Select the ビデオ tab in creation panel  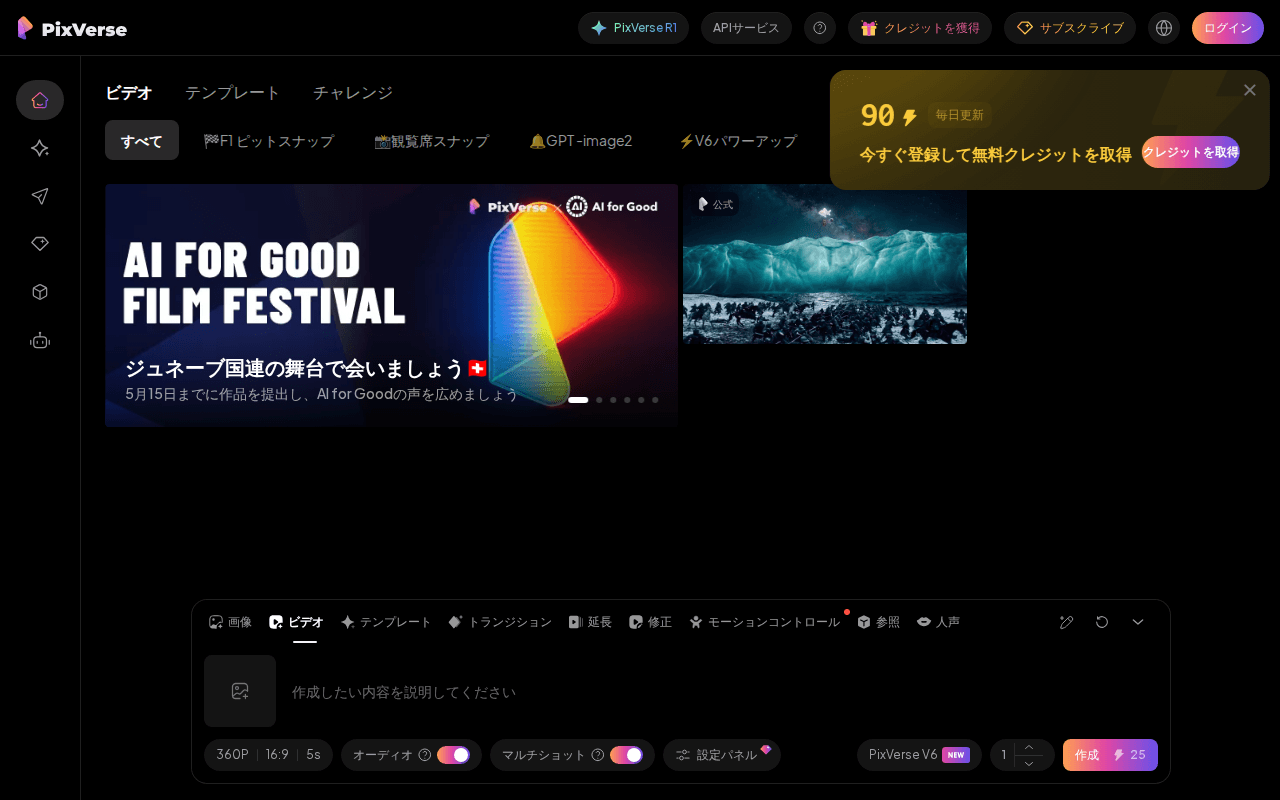point(296,622)
